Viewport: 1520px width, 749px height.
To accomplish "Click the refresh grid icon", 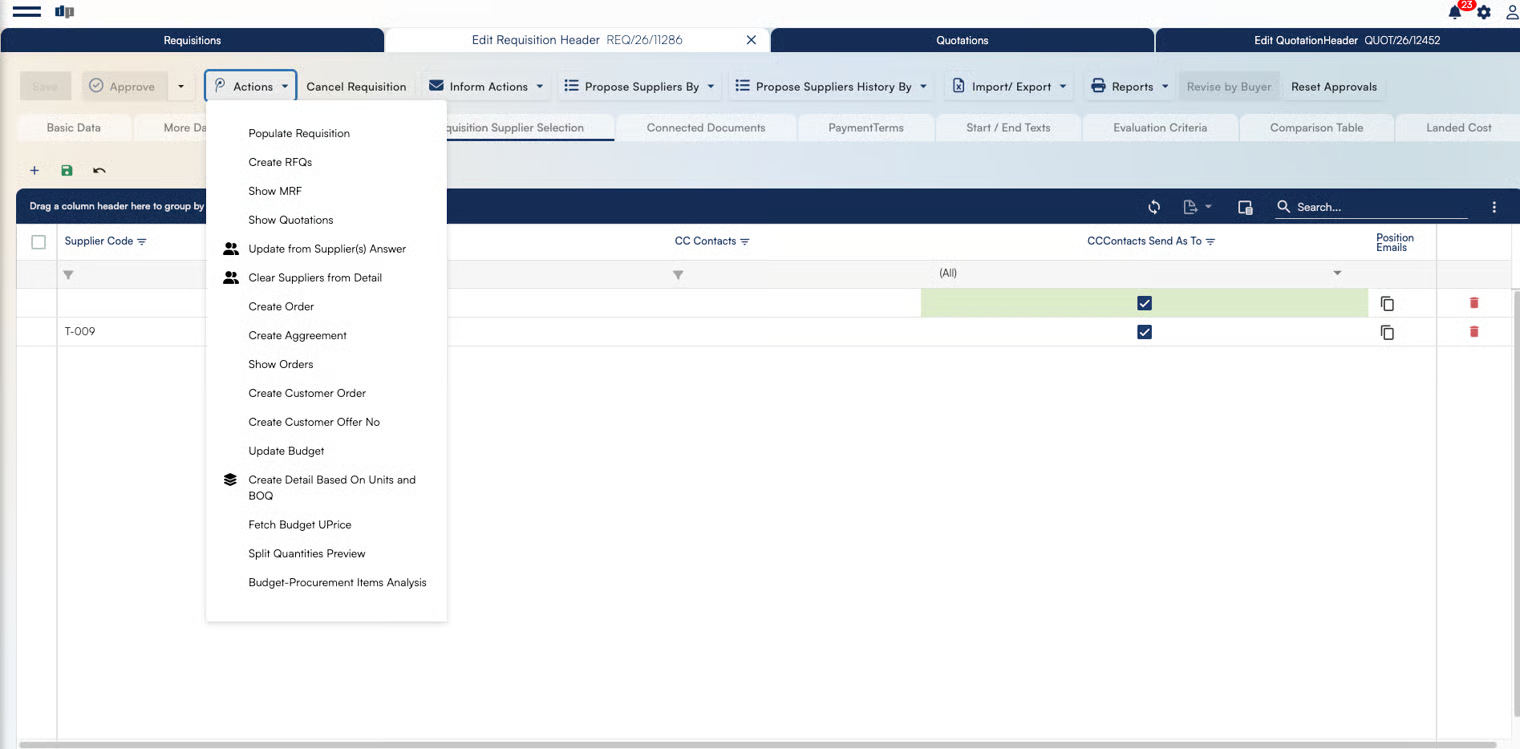I will [1154, 207].
